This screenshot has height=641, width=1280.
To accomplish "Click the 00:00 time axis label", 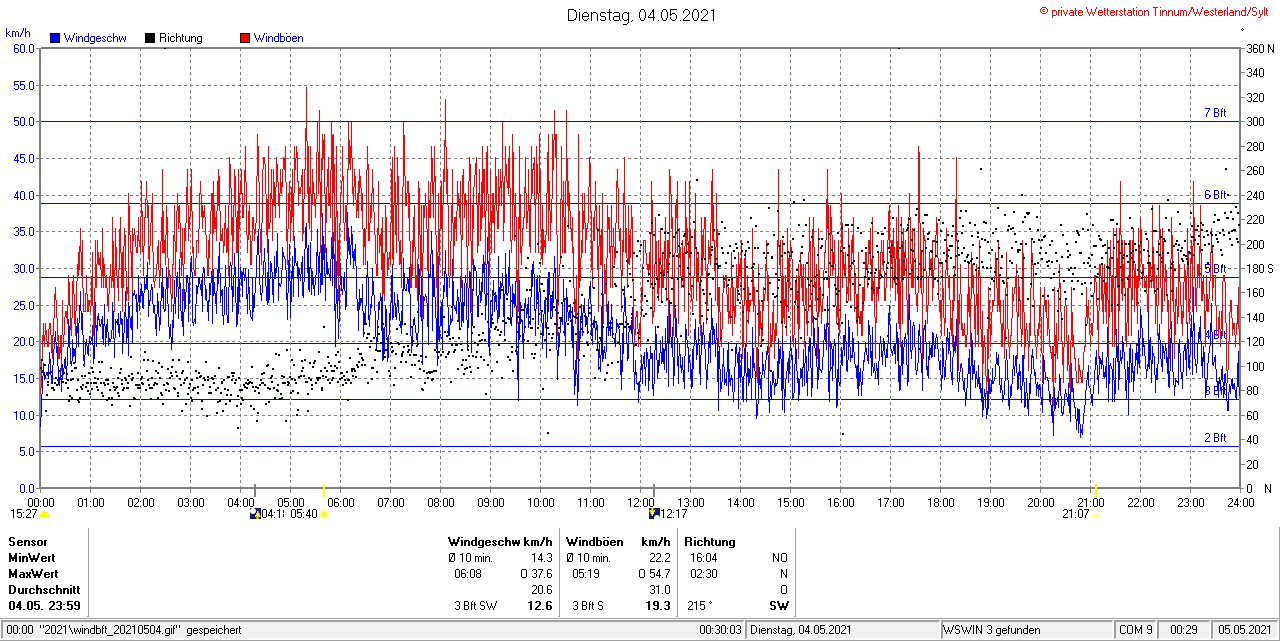I will click(x=41, y=502).
